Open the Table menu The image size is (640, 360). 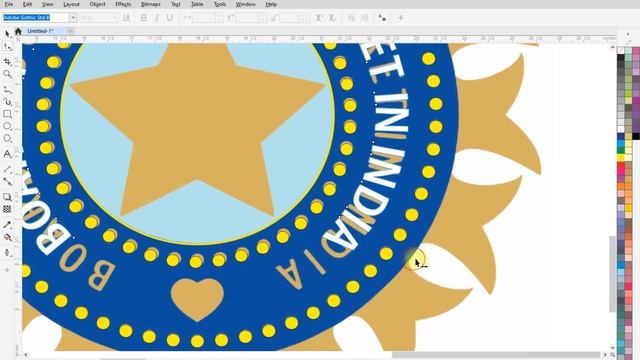click(197, 4)
